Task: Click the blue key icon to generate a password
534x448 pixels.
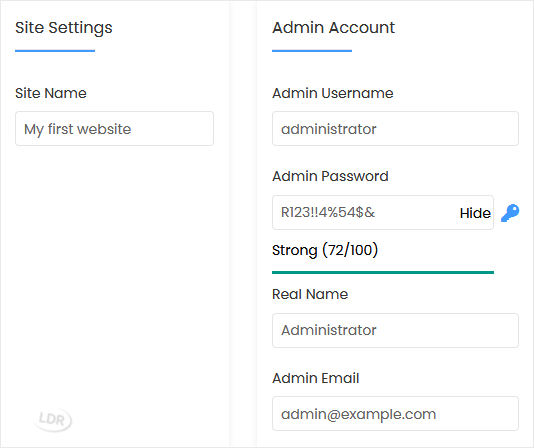Action: tap(510, 213)
